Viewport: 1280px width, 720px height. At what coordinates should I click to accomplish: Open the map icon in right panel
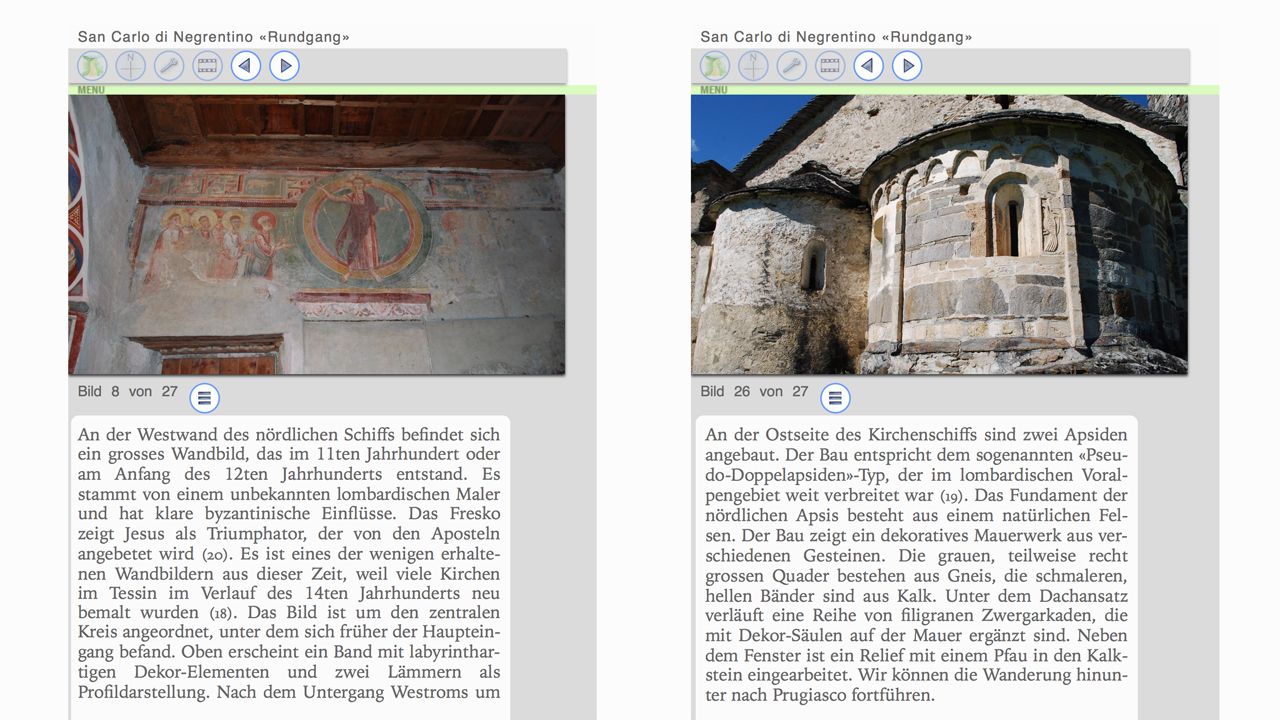[714, 66]
